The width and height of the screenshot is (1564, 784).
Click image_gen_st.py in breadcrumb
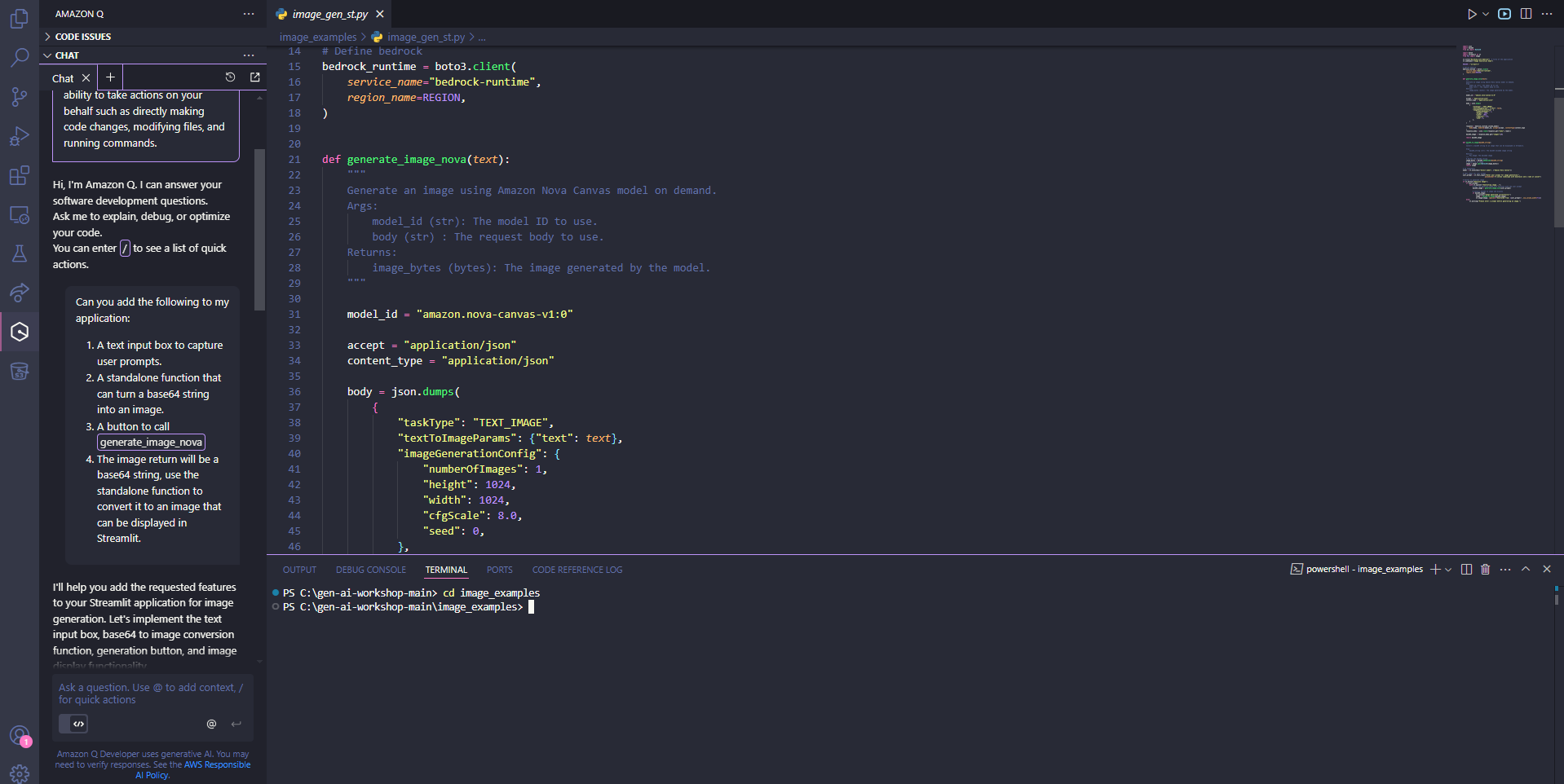(426, 37)
